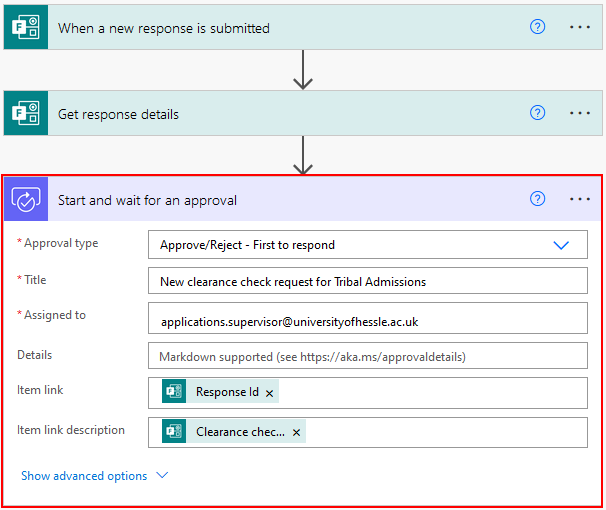606x510 pixels.
Task: Open the ellipsis menu for 'When a new response is submitted'
Action: (580, 27)
